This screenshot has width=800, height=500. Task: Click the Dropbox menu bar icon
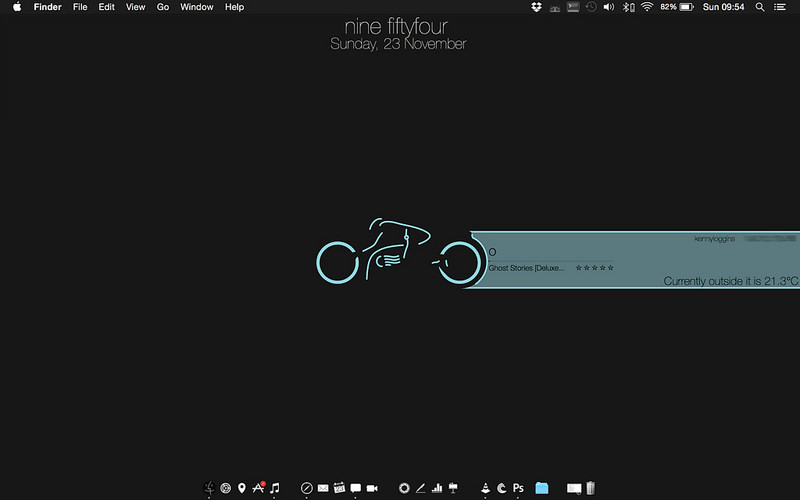pyautogui.click(x=536, y=7)
